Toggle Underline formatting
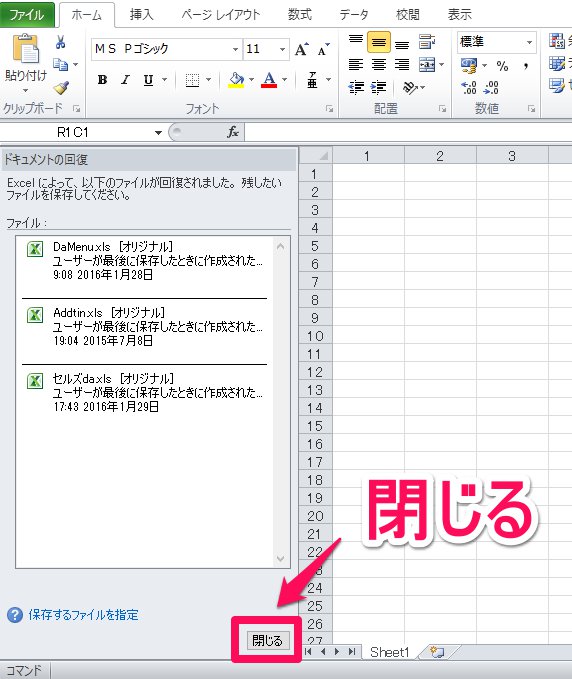572x679 pixels. [x=148, y=80]
